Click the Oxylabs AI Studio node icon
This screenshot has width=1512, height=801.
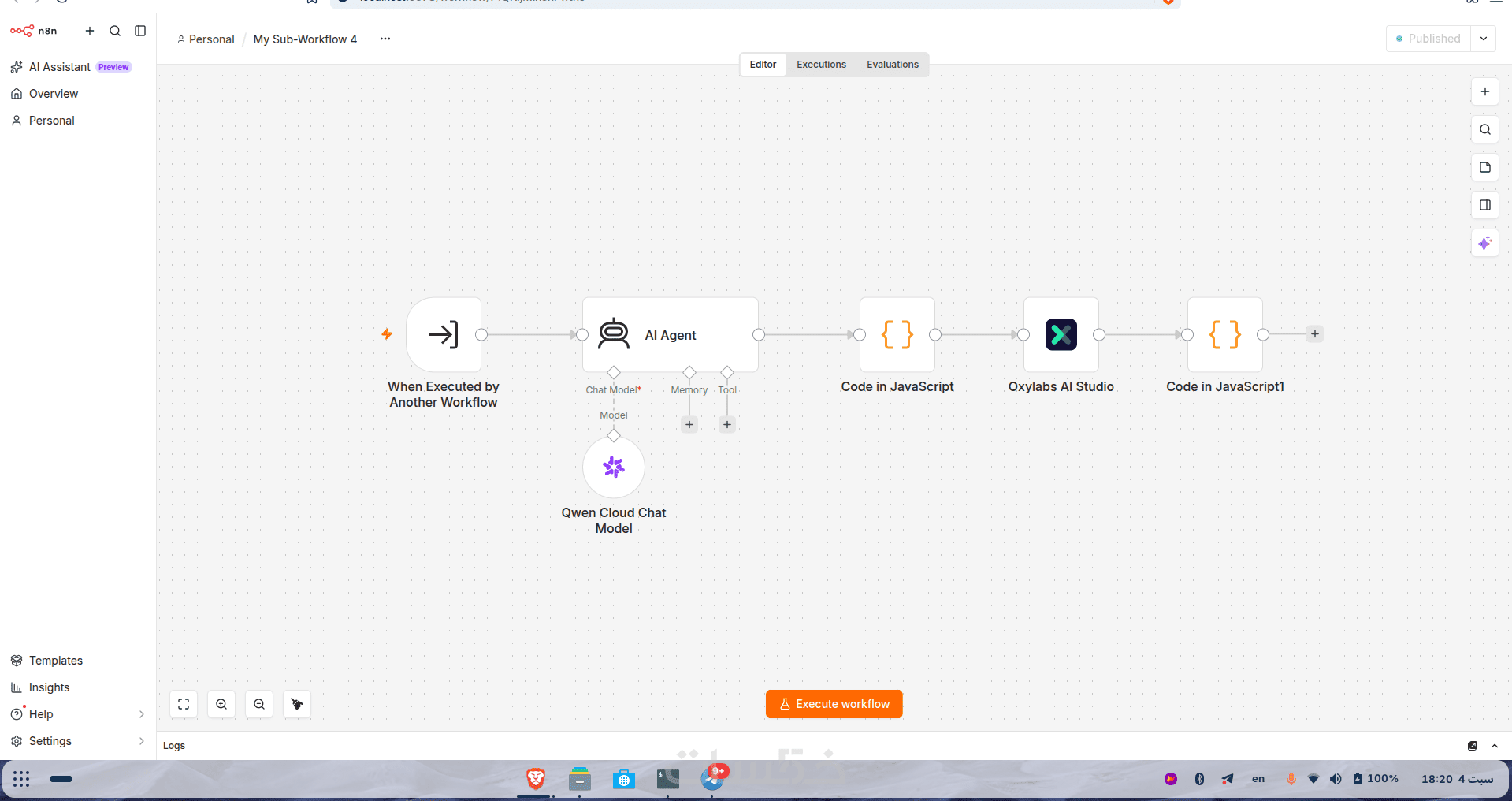click(x=1061, y=334)
